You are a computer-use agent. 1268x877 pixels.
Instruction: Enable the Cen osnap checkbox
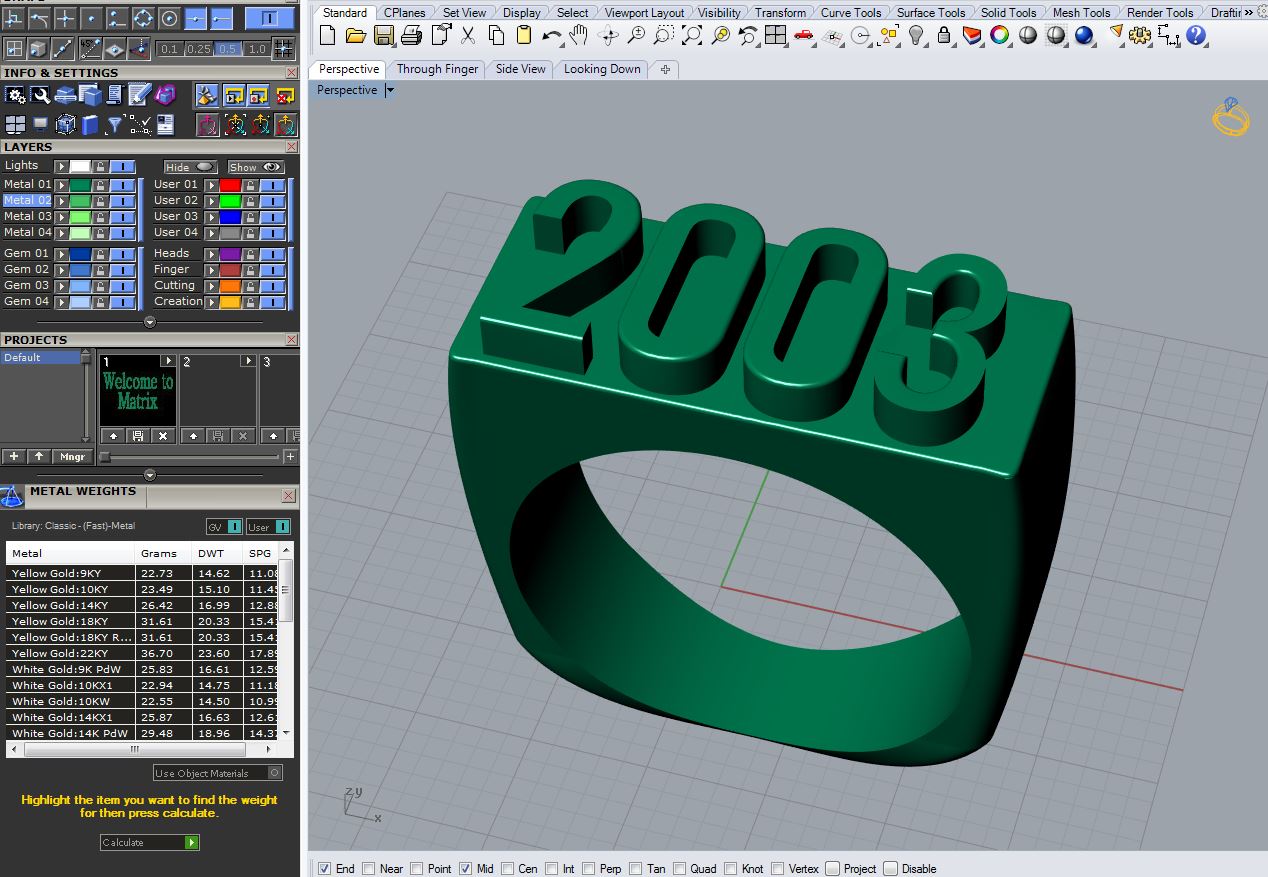[x=508, y=868]
